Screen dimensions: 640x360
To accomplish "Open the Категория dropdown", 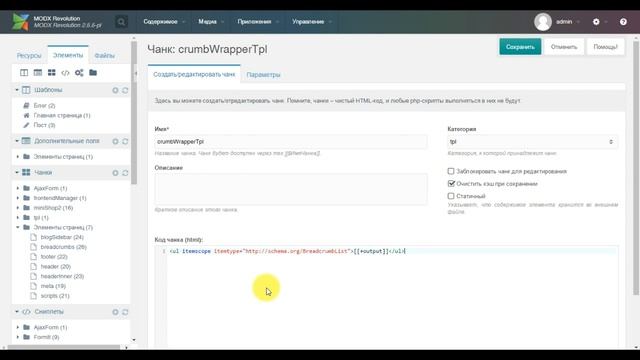I will (x=532, y=142).
